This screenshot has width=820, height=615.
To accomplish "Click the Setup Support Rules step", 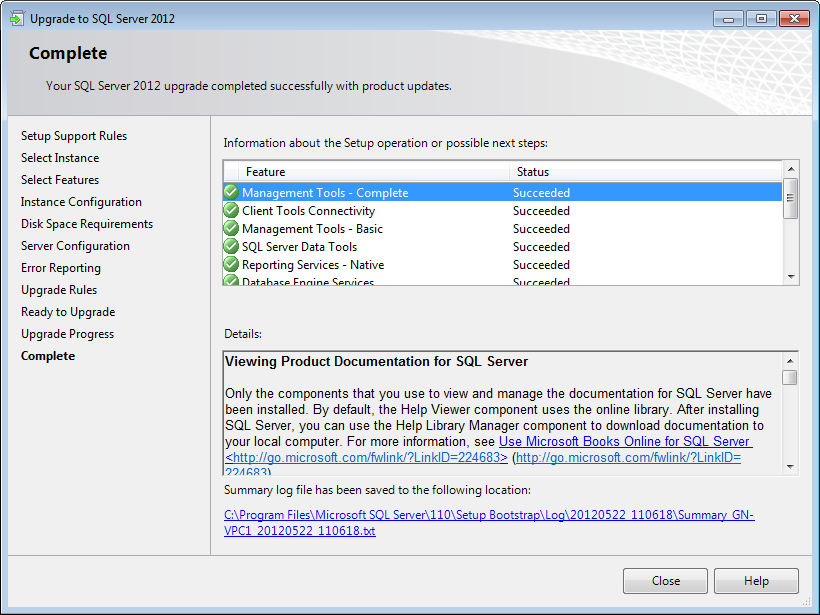I will [x=74, y=136].
